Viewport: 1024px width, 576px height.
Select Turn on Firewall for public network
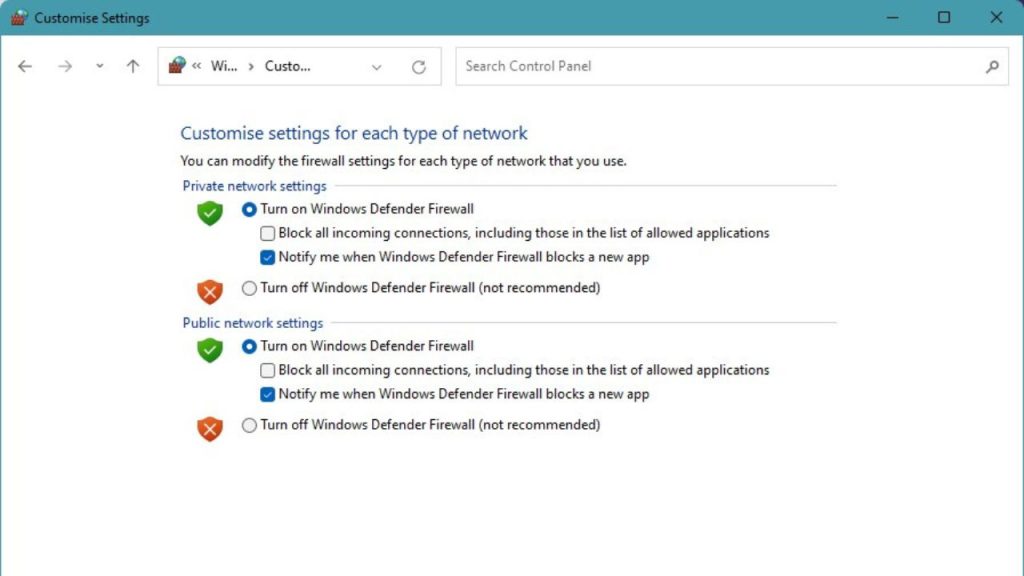(x=249, y=347)
